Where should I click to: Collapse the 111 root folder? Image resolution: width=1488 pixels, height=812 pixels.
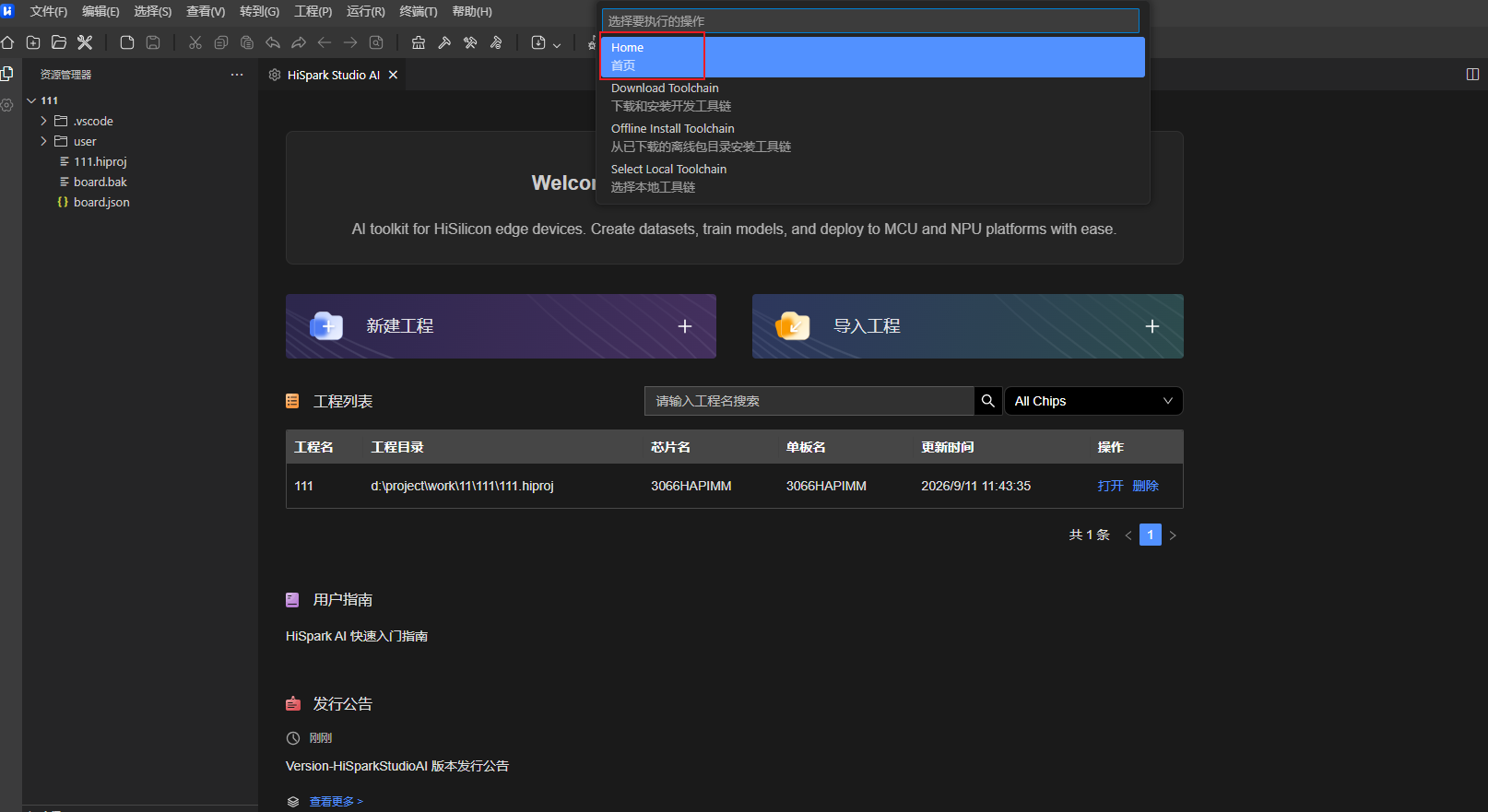[31, 100]
